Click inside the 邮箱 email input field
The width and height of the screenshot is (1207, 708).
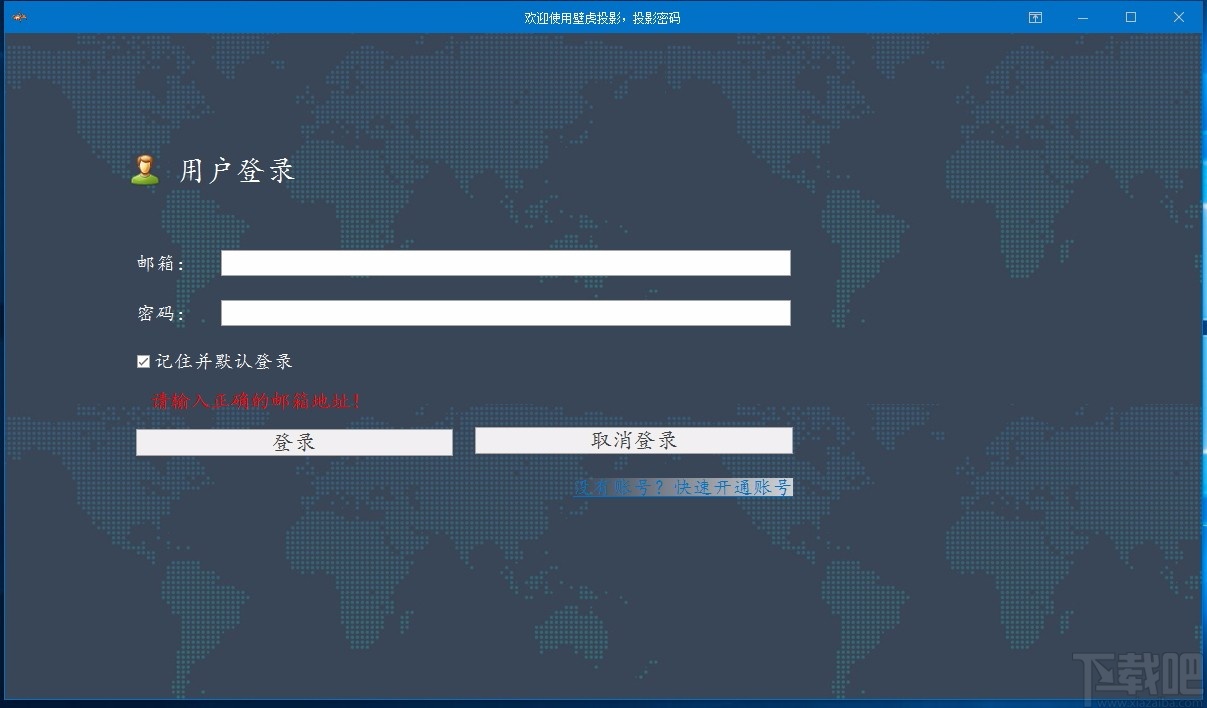[x=504, y=263]
